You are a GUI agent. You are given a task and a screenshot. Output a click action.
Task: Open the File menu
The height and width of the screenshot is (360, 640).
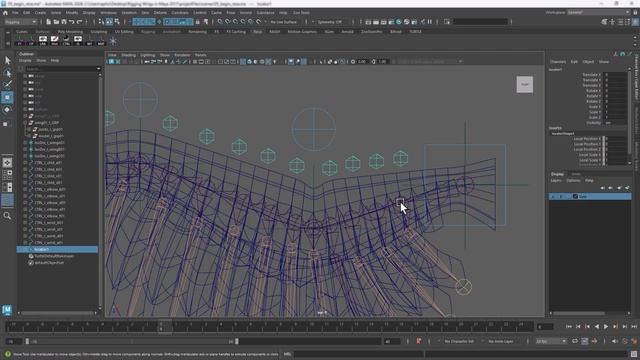tap(15, 13)
